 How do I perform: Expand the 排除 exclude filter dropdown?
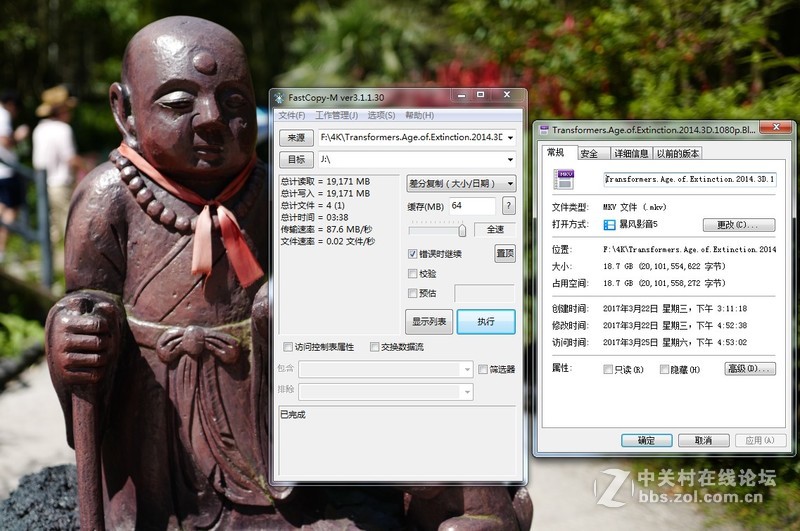click(467, 392)
